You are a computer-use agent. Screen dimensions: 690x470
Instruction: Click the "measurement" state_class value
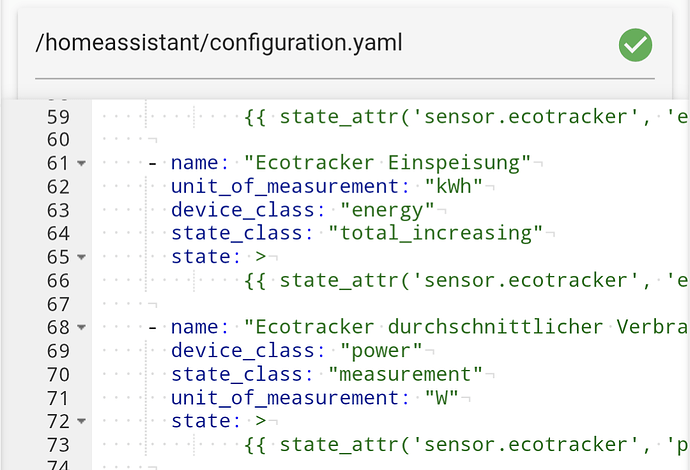click(405, 375)
